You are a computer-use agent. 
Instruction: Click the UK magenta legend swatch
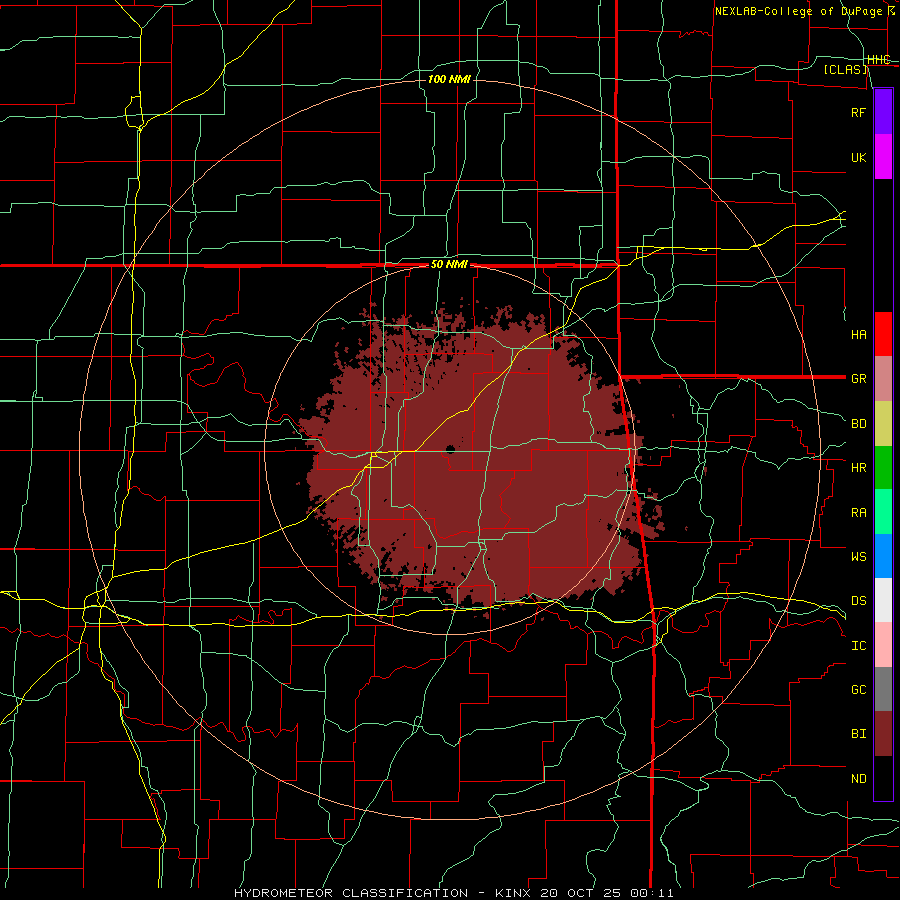tap(883, 157)
